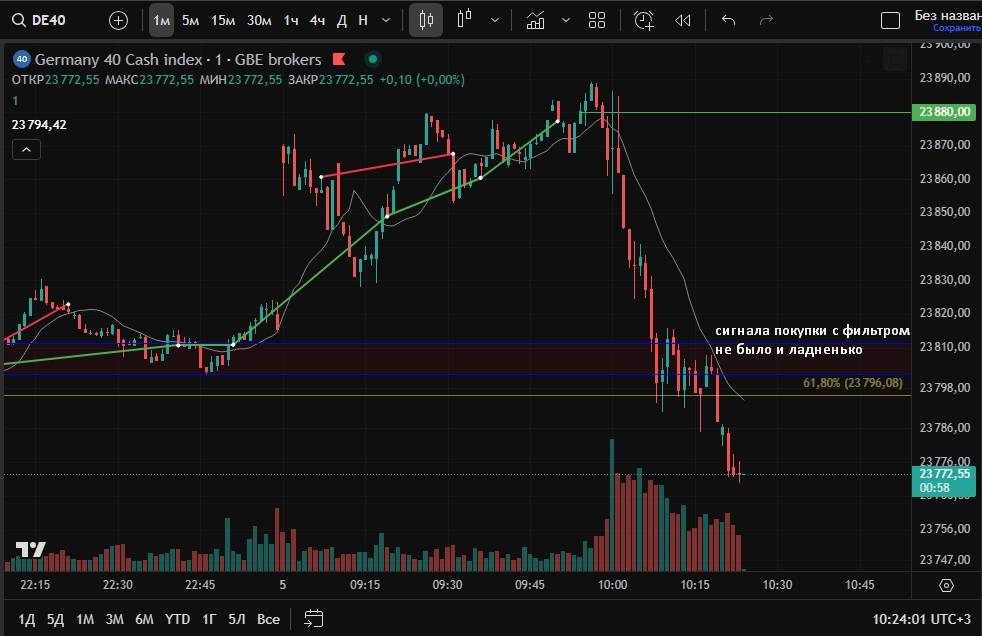
Task: Click the 23 880,00 green price label
Action: tap(945, 112)
